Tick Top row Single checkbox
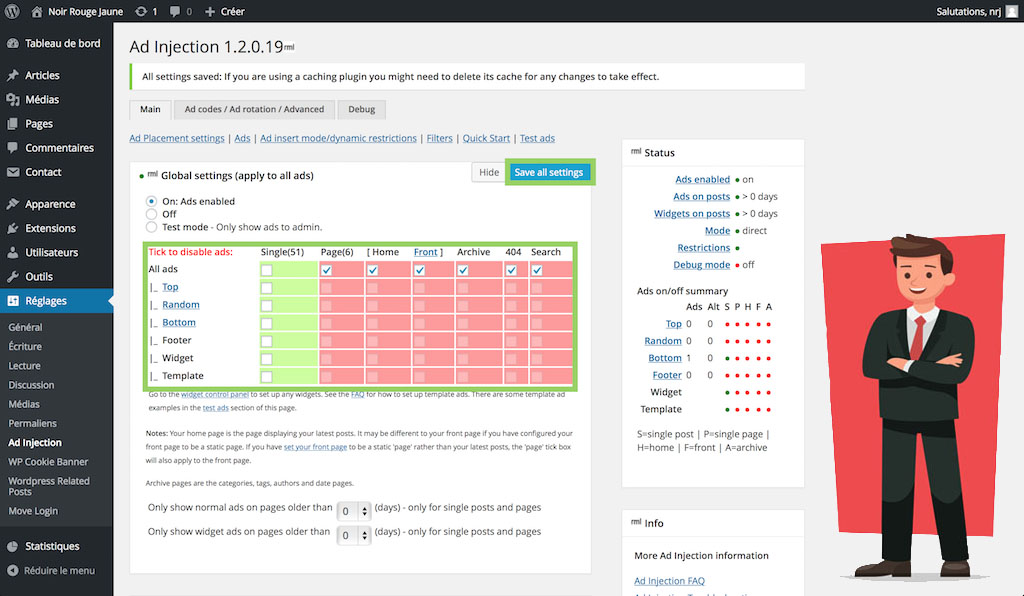Screen dimensions: 1024x596 click(x=266, y=287)
